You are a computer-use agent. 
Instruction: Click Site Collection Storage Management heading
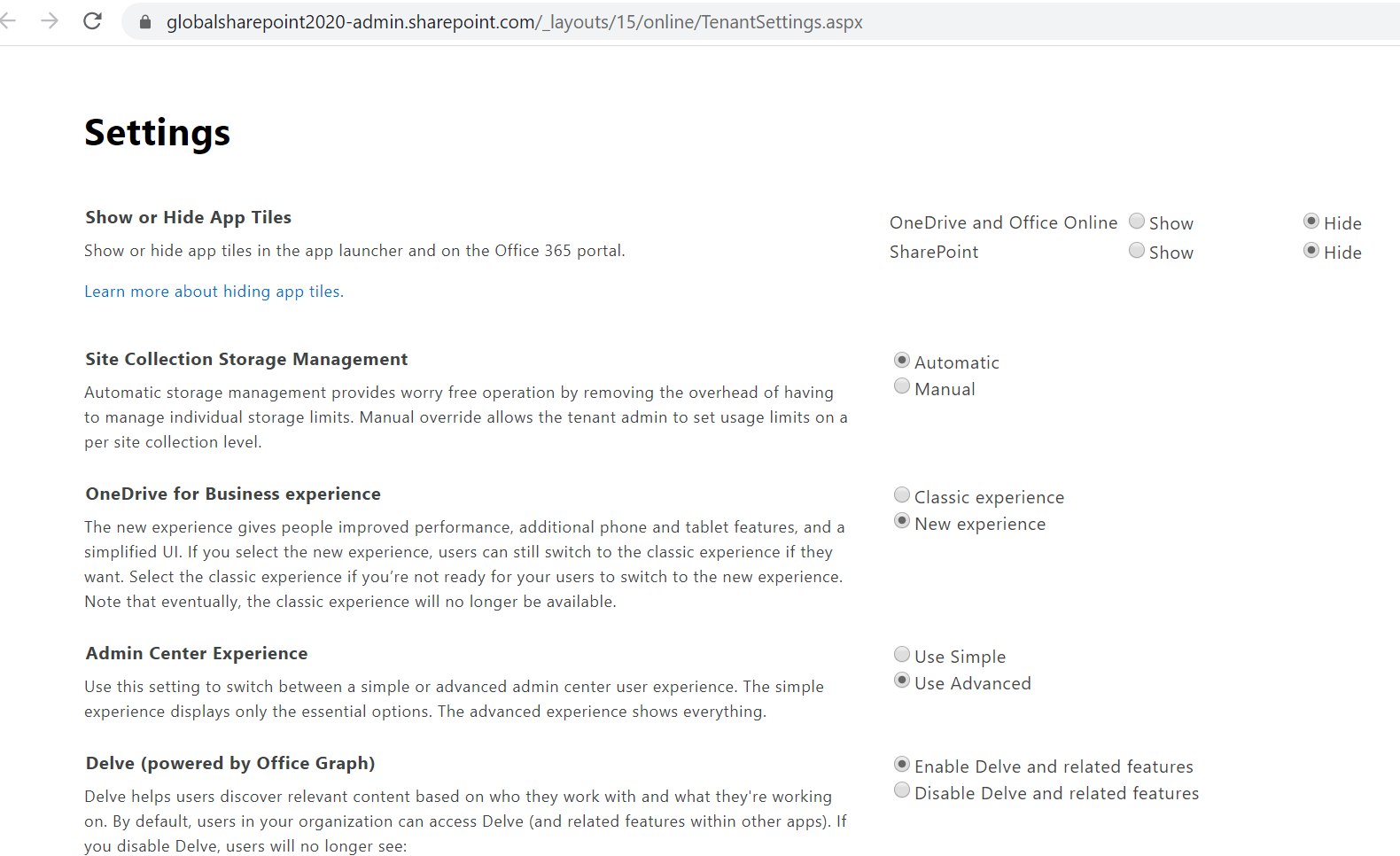click(x=246, y=359)
